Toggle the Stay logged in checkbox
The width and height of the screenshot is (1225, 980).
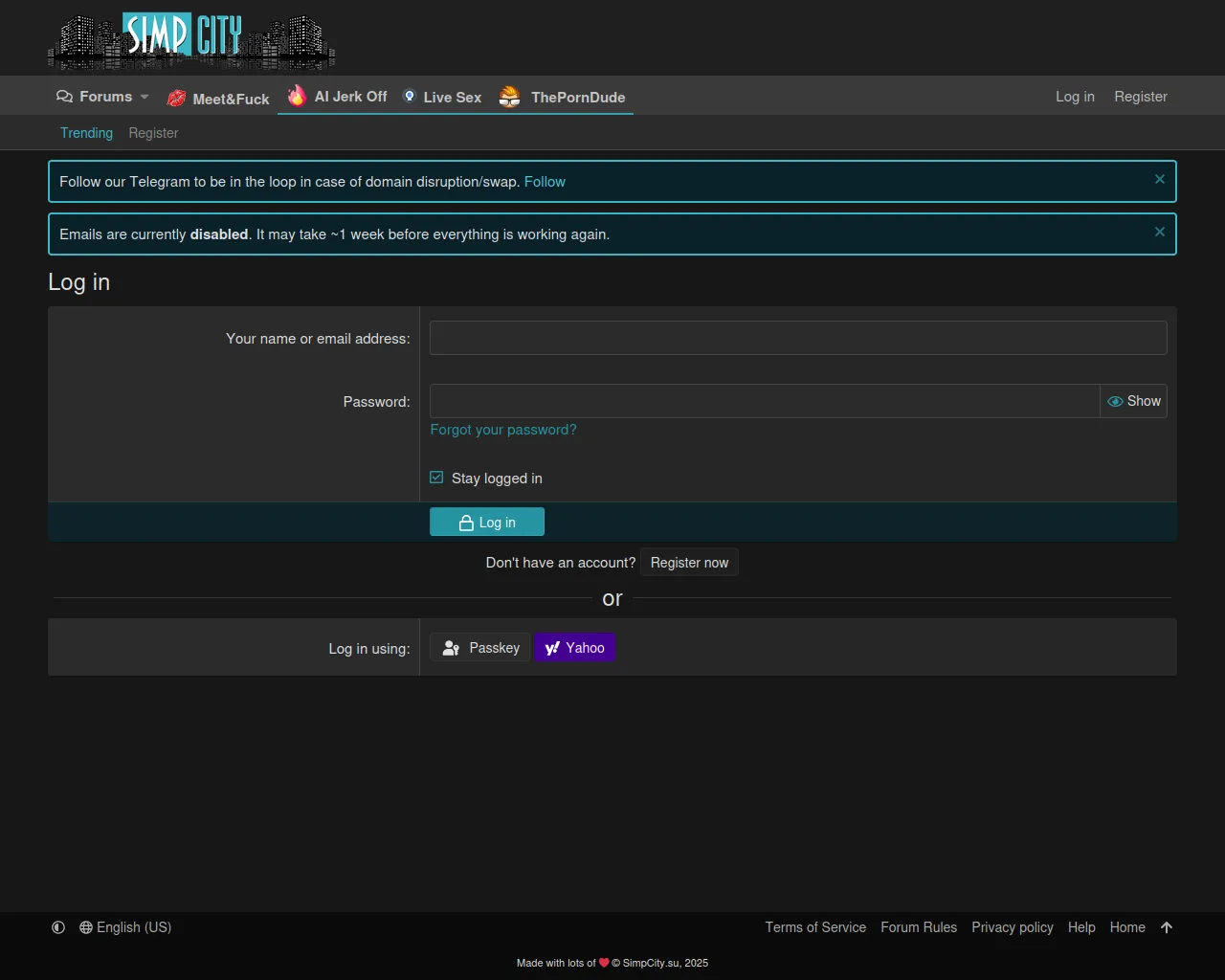(x=437, y=478)
